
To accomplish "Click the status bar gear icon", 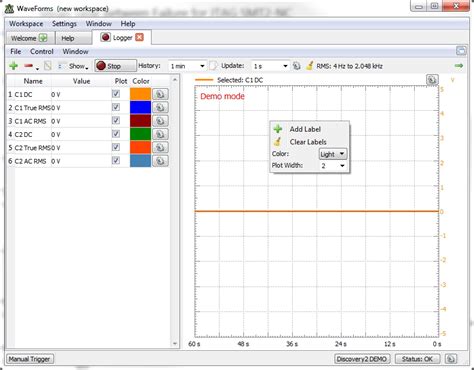I will pos(451,359).
